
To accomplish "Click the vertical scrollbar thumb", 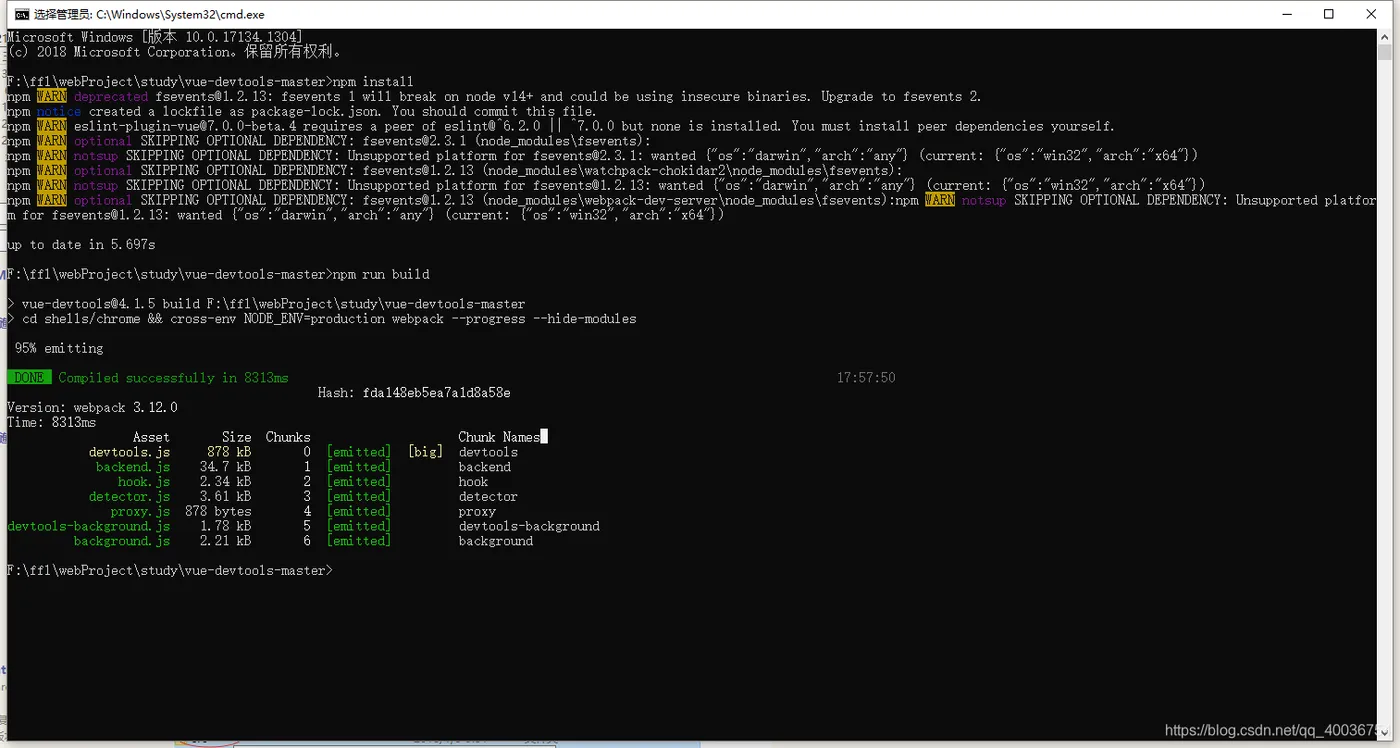I will point(1385,54).
